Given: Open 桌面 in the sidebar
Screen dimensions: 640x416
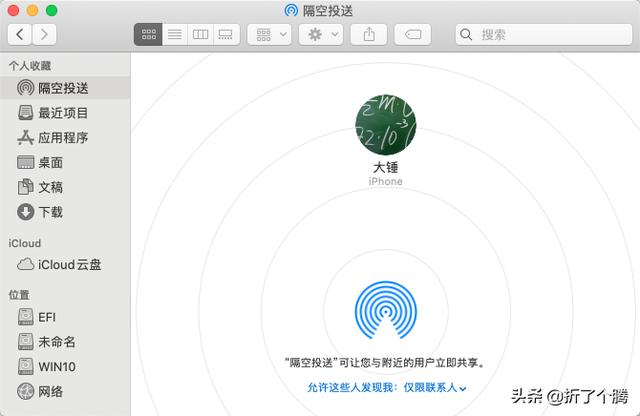Looking at the screenshot, I should tap(65, 162).
